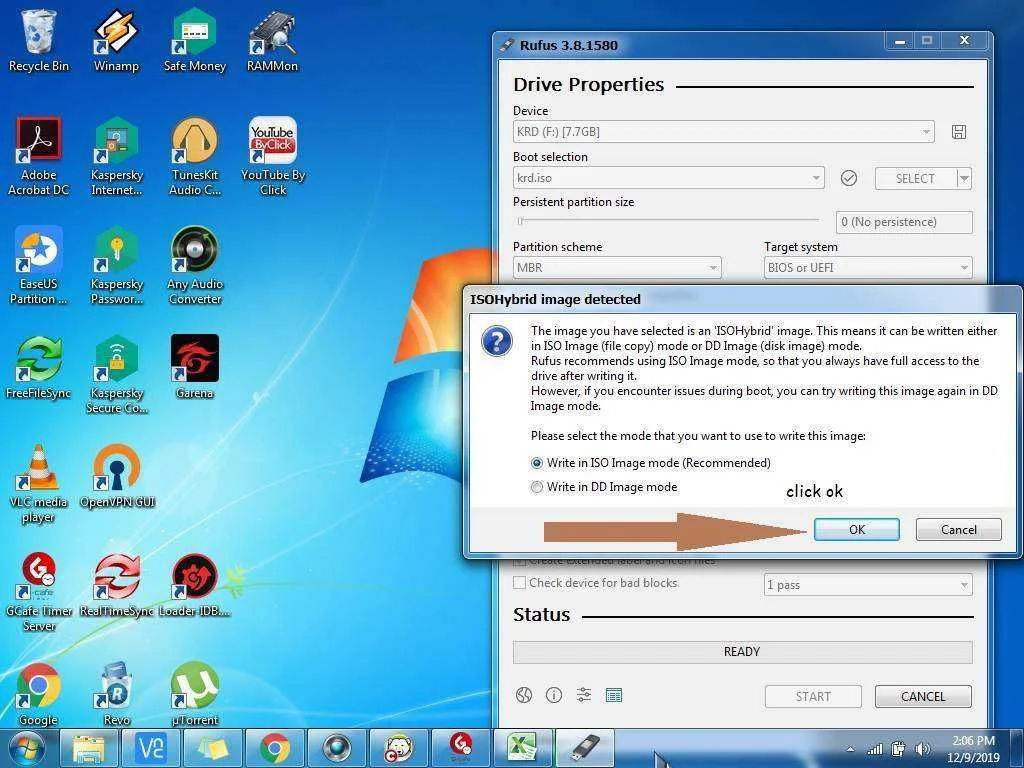Image resolution: width=1024 pixels, height=768 pixels.
Task: Click the START button in Rufus
Action: tap(813, 697)
